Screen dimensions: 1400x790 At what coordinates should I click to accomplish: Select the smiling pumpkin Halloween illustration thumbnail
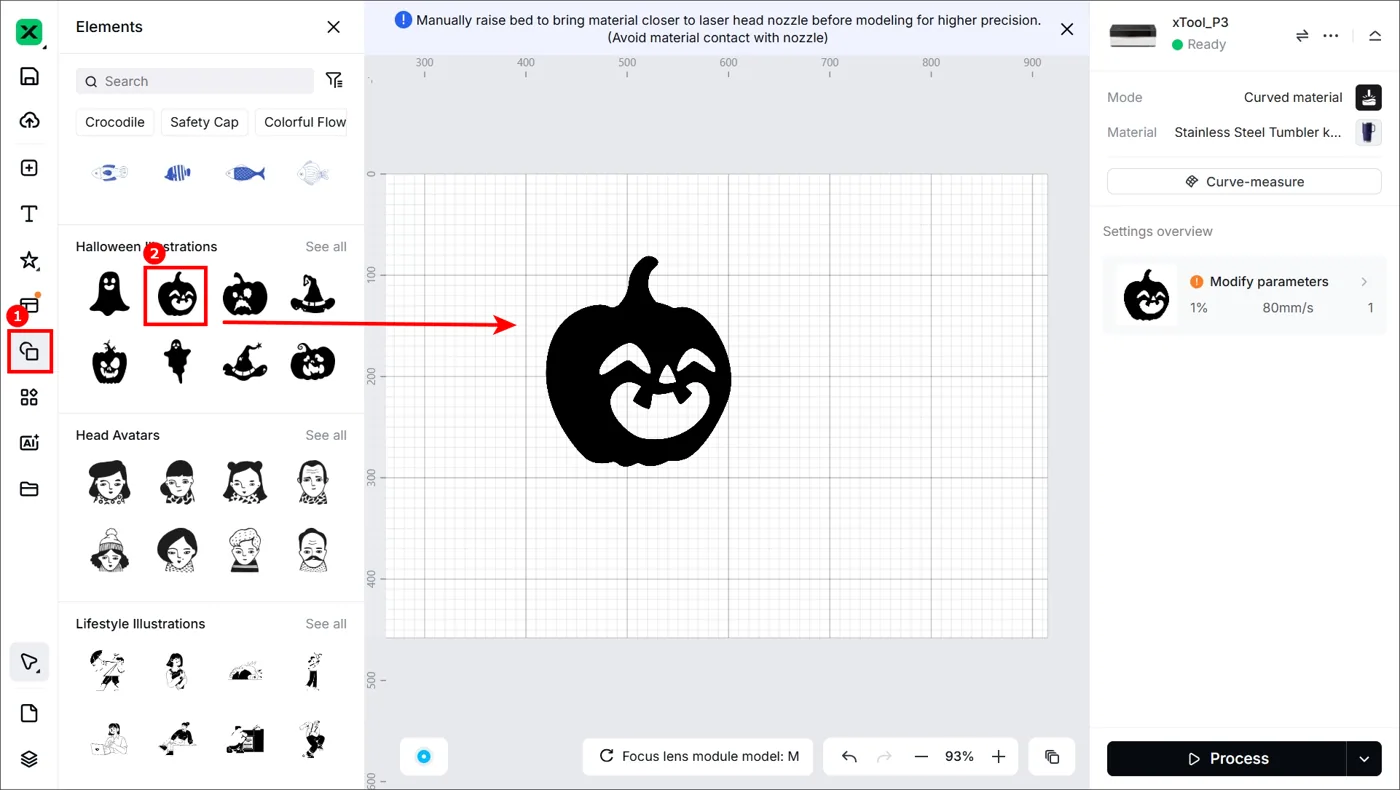click(x=177, y=295)
